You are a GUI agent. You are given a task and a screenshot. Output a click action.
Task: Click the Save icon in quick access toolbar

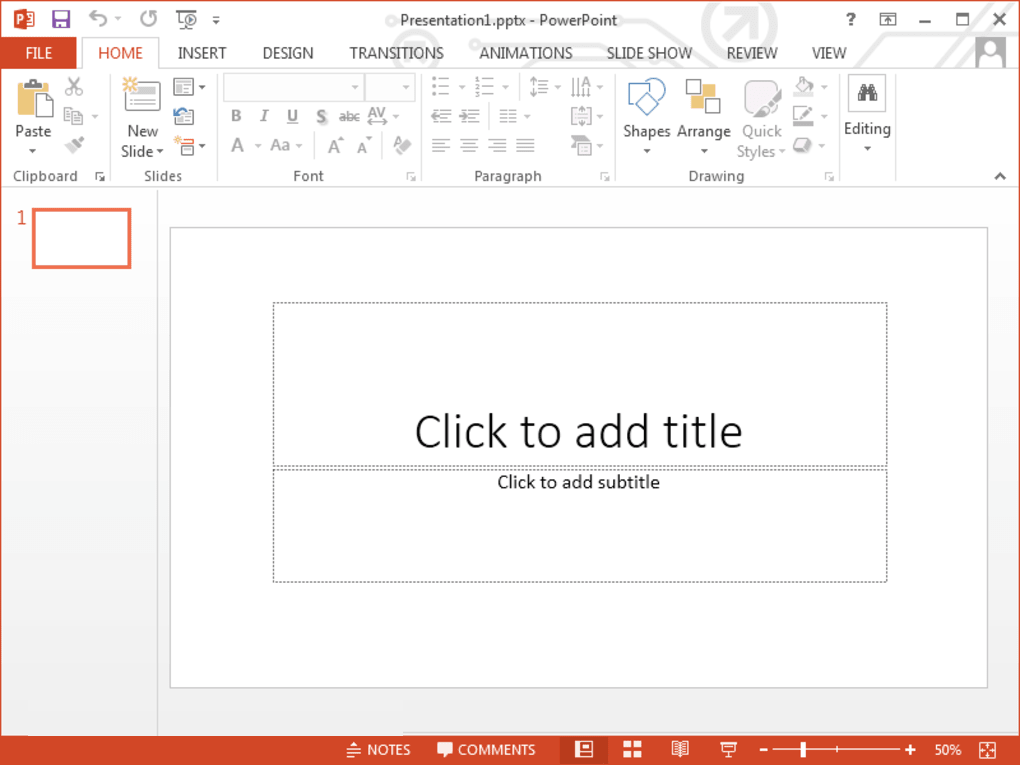point(60,20)
